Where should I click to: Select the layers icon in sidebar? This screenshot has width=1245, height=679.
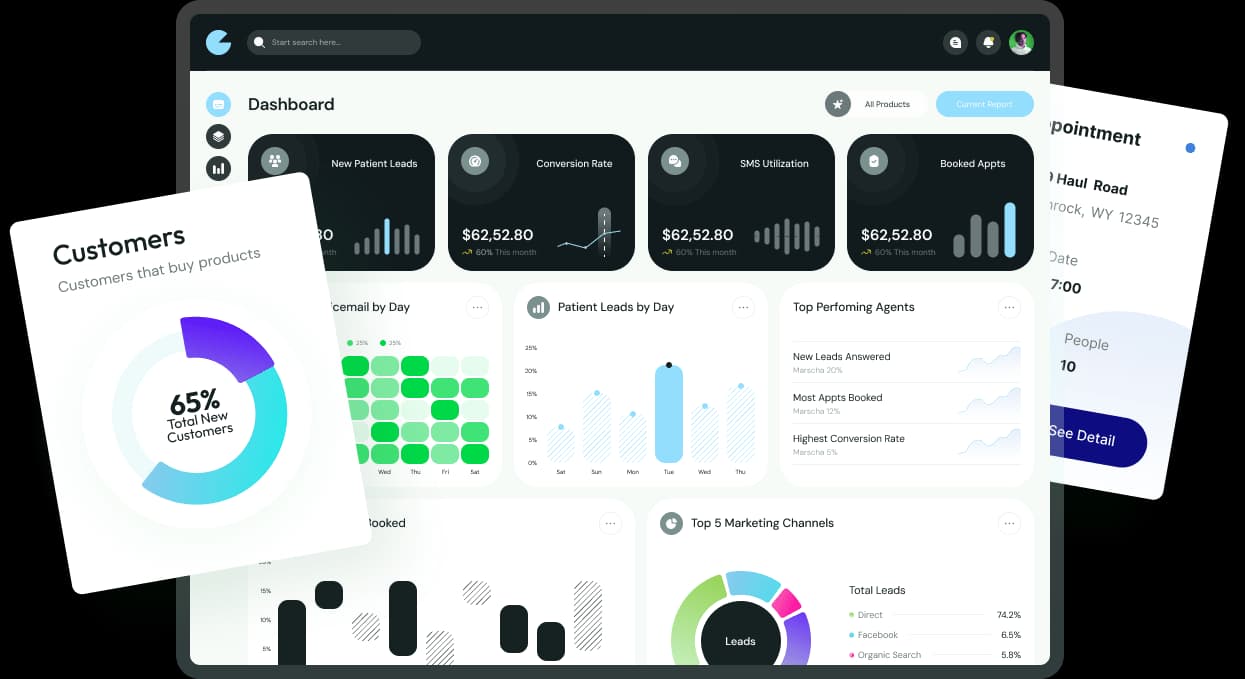click(x=218, y=136)
